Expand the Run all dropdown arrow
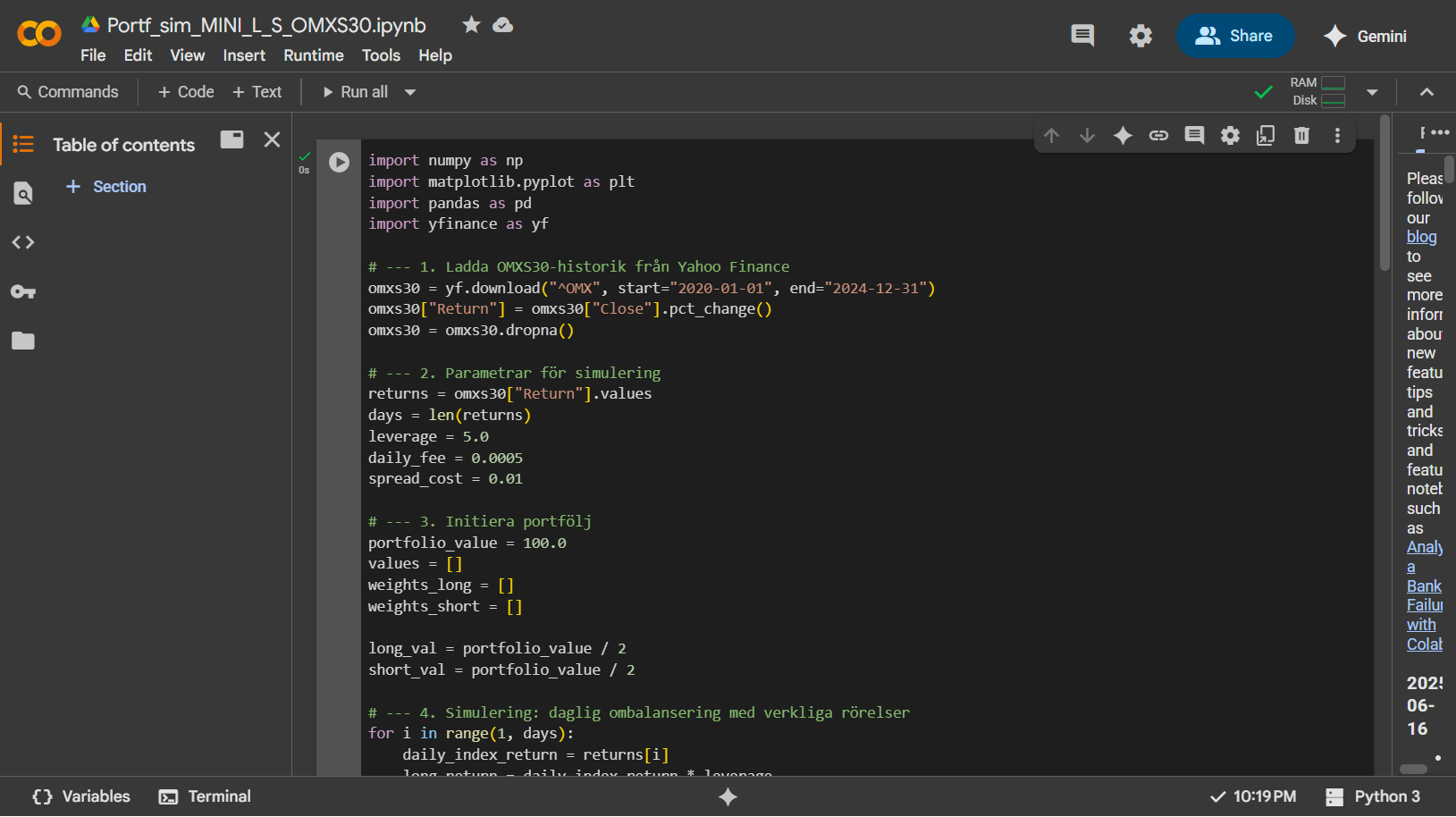 410,92
